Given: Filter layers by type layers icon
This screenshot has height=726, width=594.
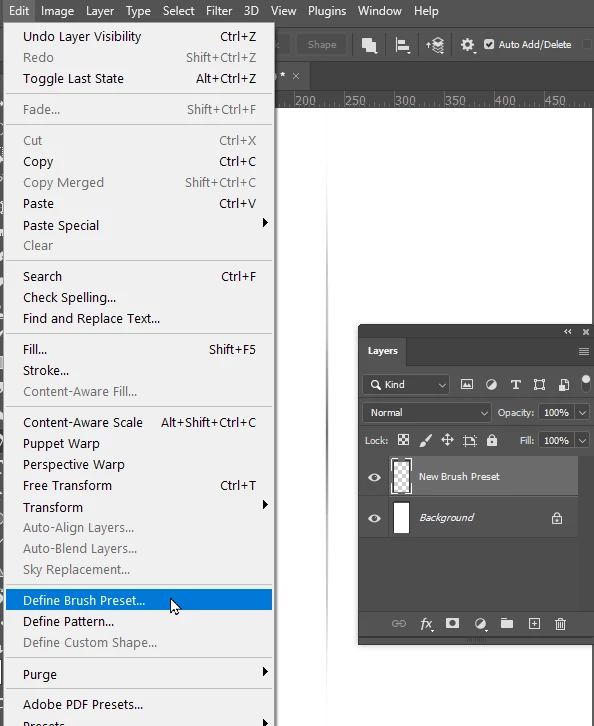Looking at the screenshot, I should [515, 384].
